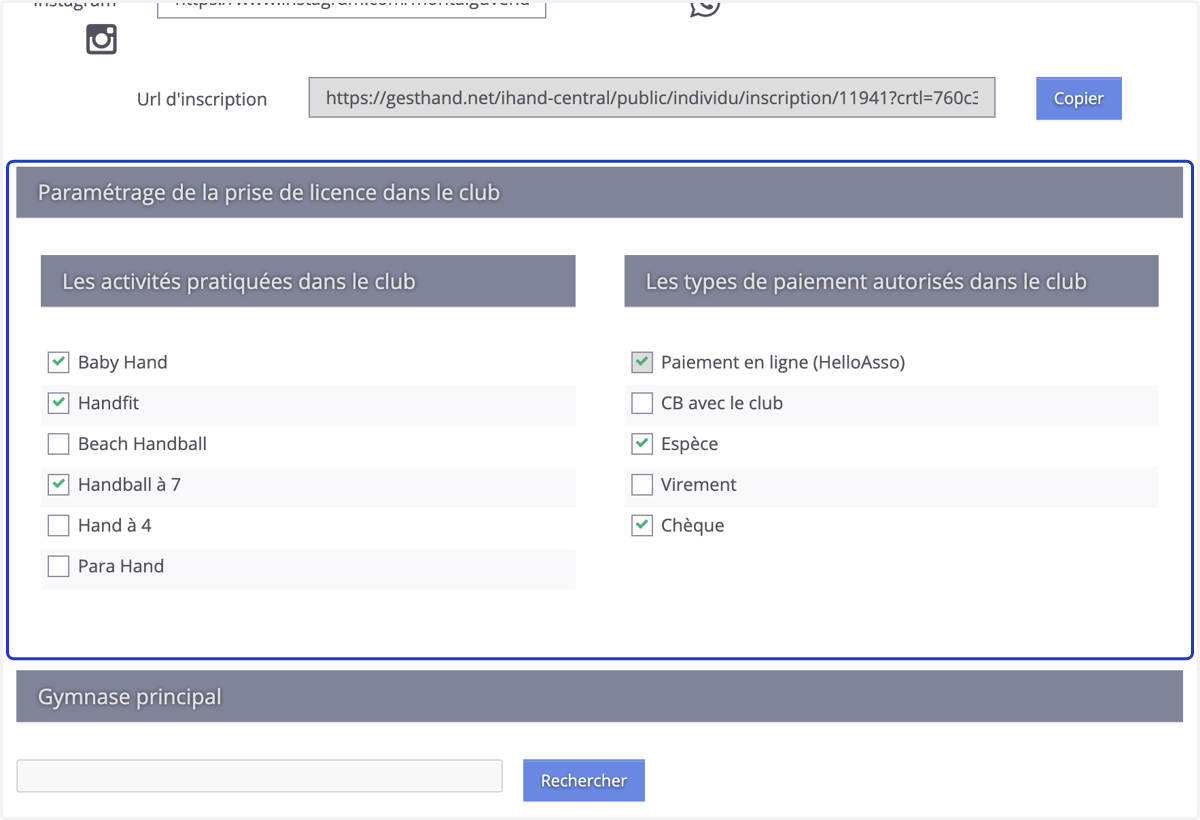This screenshot has height=820, width=1200.
Task: Enable the Beach Handball checkbox
Action: coord(58,444)
